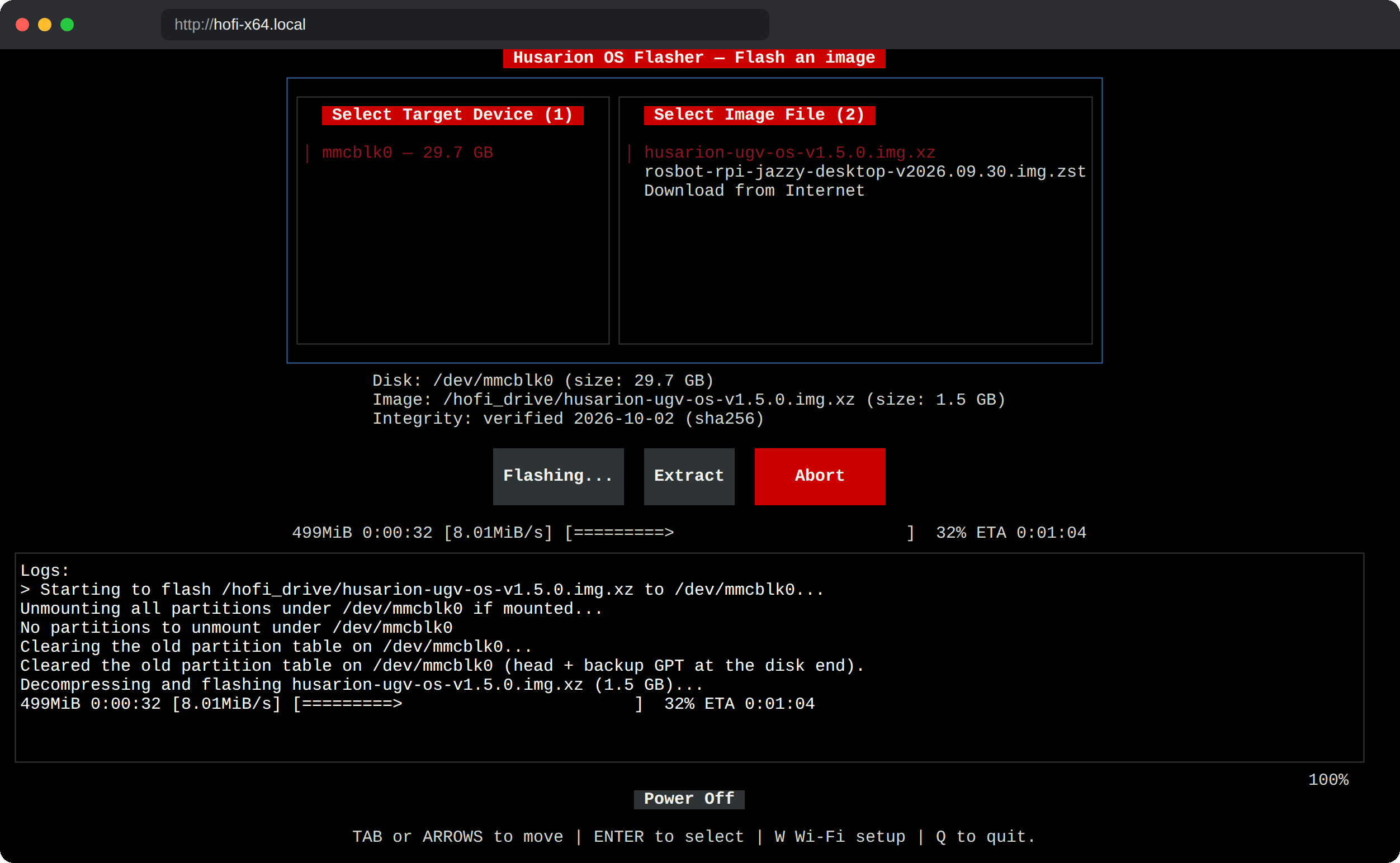Image resolution: width=1400 pixels, height=863 pixels.
Task: Click the flashing progress bar above Logs
Action: pyautogui.click(x=689, y=533)
